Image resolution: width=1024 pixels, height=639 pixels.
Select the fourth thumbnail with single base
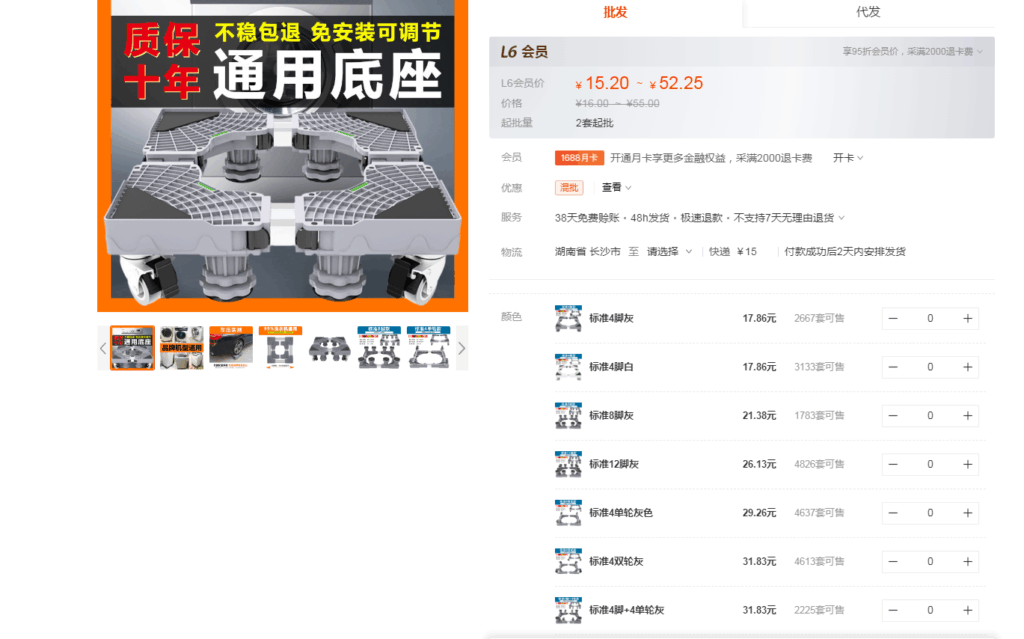(x=280, y=348)
